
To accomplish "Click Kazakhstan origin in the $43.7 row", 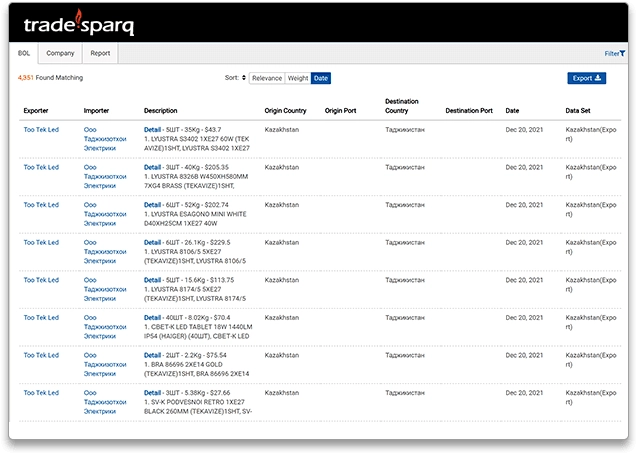I will pos(282,130).
